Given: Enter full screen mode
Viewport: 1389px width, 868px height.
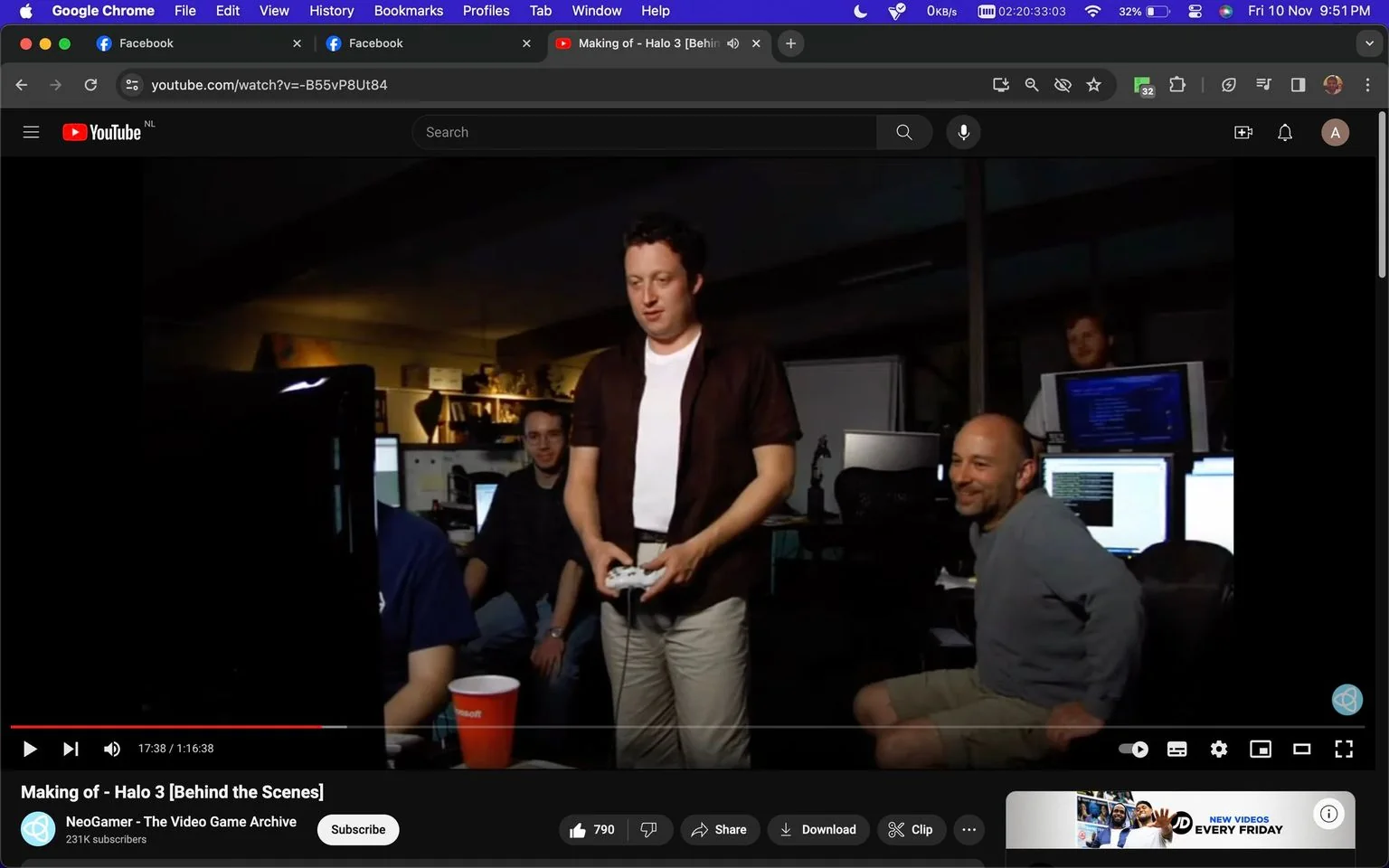Looking at the screenshot, I should [1344, 749].
